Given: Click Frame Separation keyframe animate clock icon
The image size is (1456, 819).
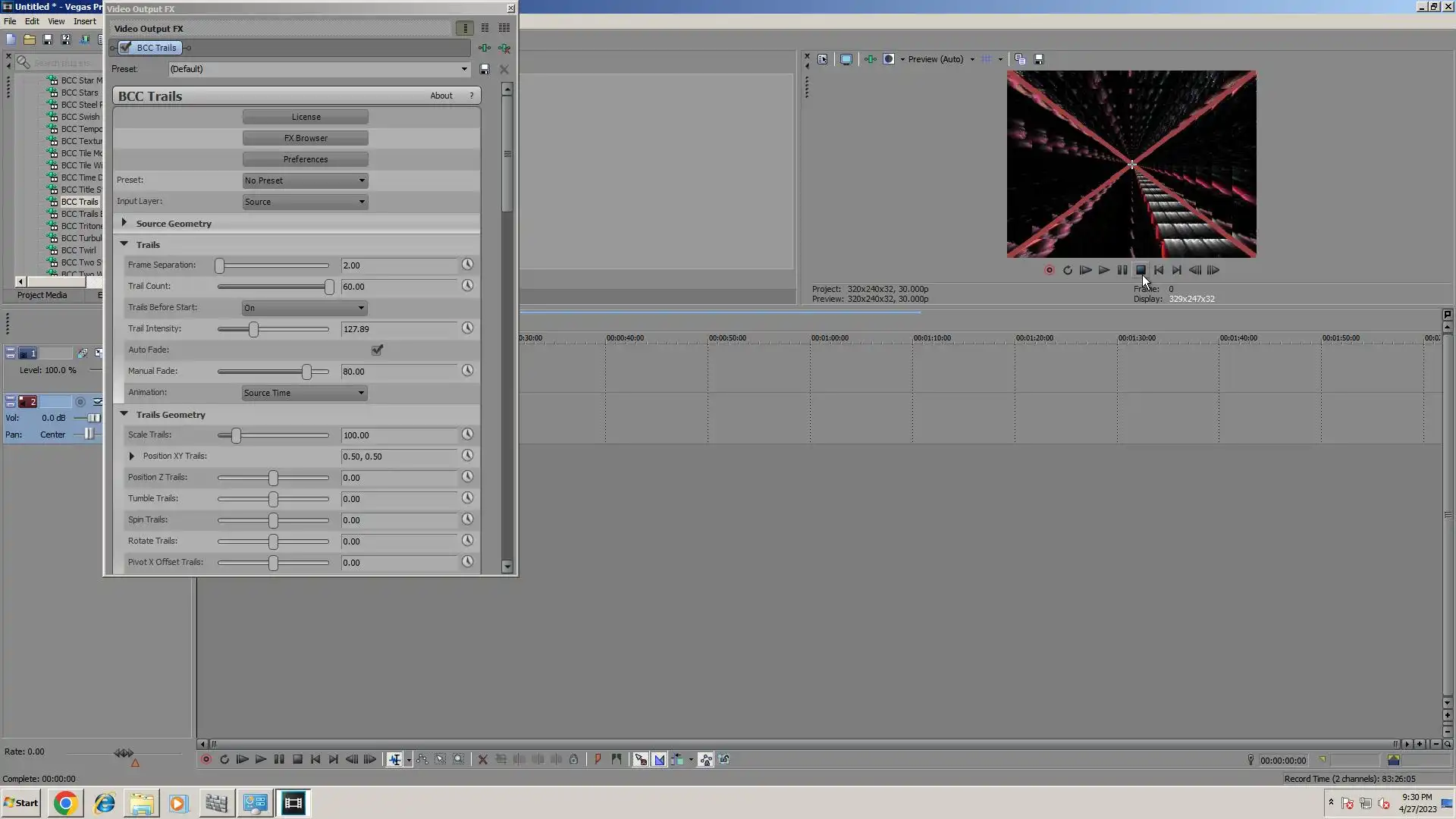Looking at the screenshot, I should [x=467, y=265].
